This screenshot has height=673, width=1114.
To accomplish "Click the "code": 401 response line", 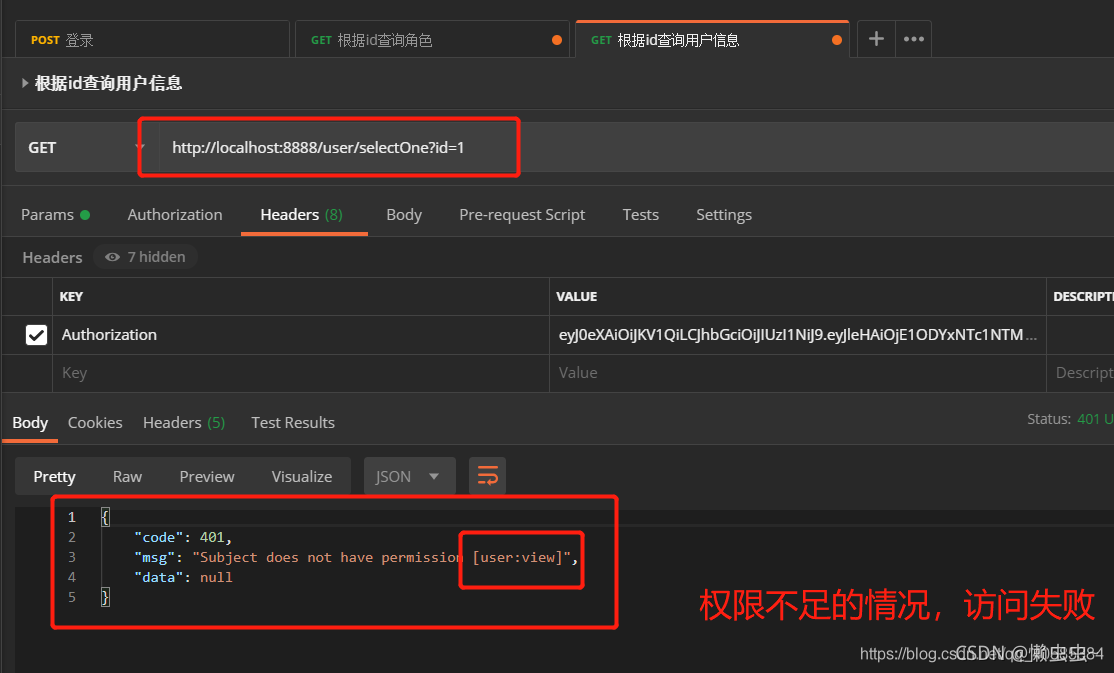I will click(x=183, y=537).
